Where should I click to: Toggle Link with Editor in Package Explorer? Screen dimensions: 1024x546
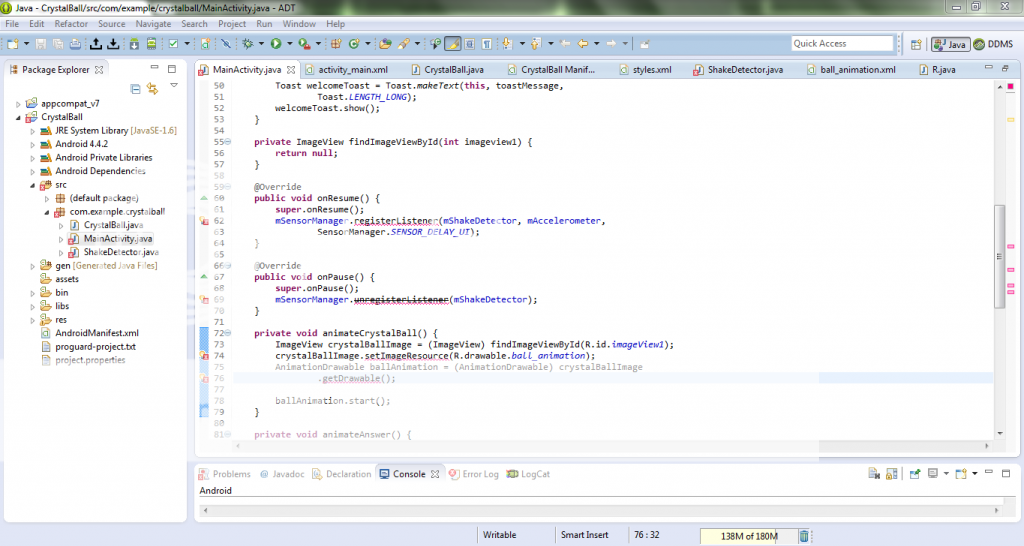coord(153,89)
